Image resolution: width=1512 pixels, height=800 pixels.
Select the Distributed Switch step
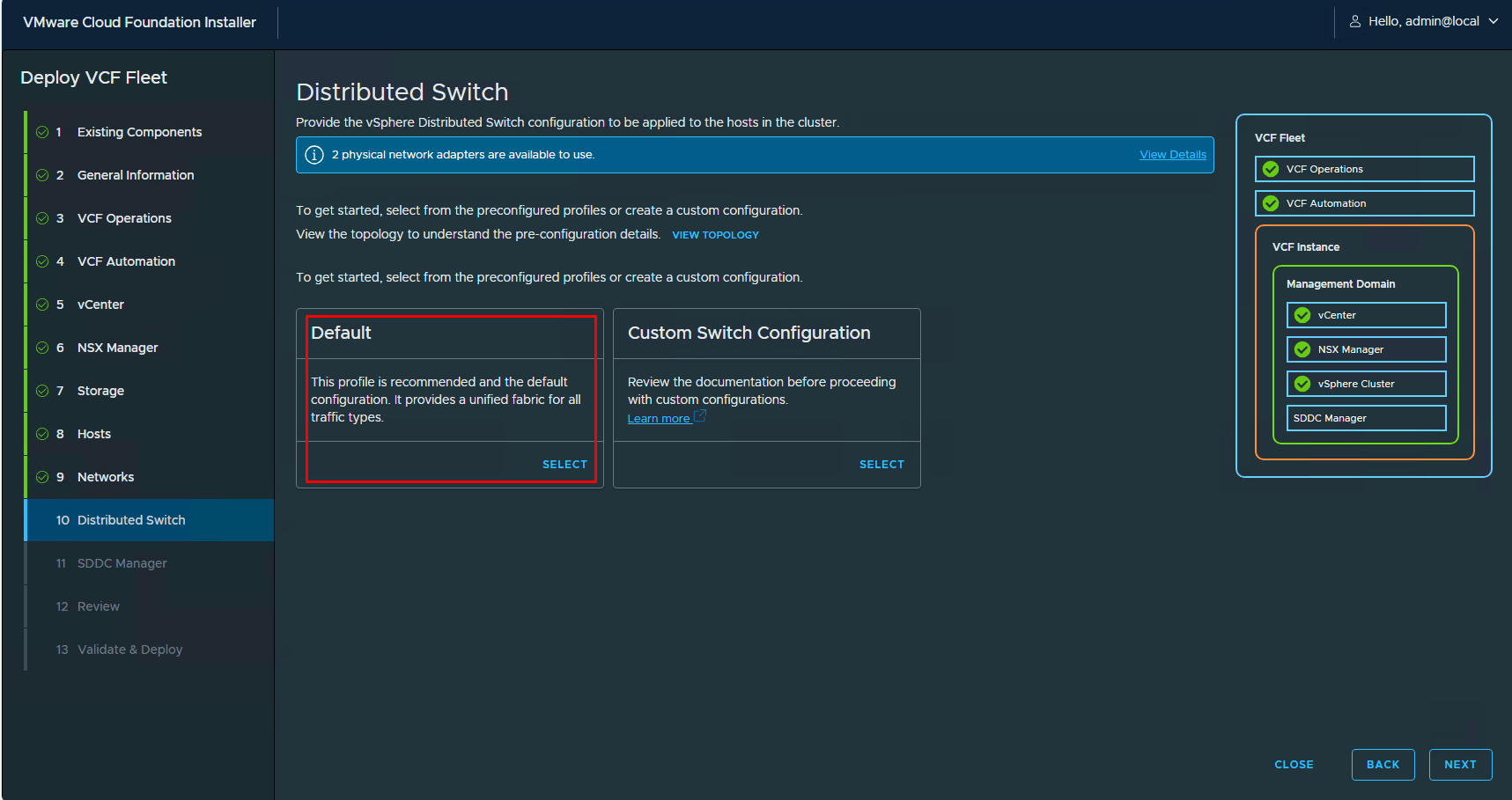pyautogui.click(x=149, y=520)
